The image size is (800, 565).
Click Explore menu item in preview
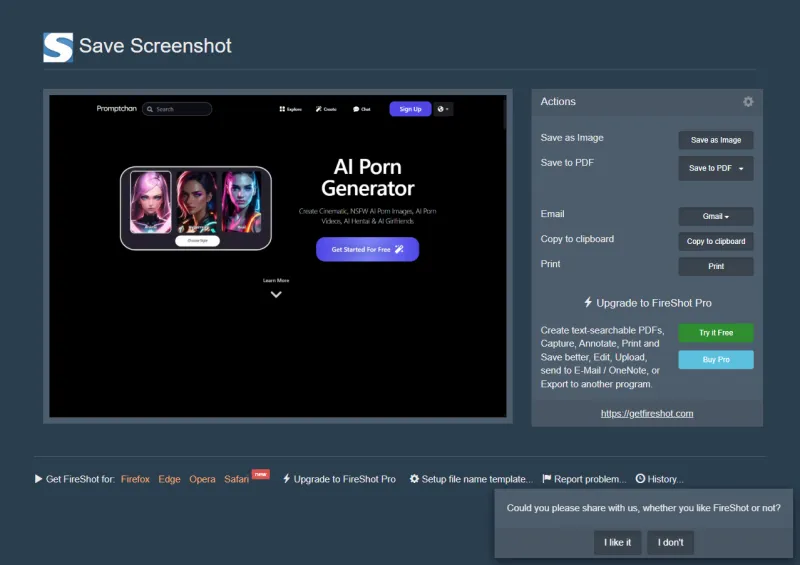pos(290,109)
